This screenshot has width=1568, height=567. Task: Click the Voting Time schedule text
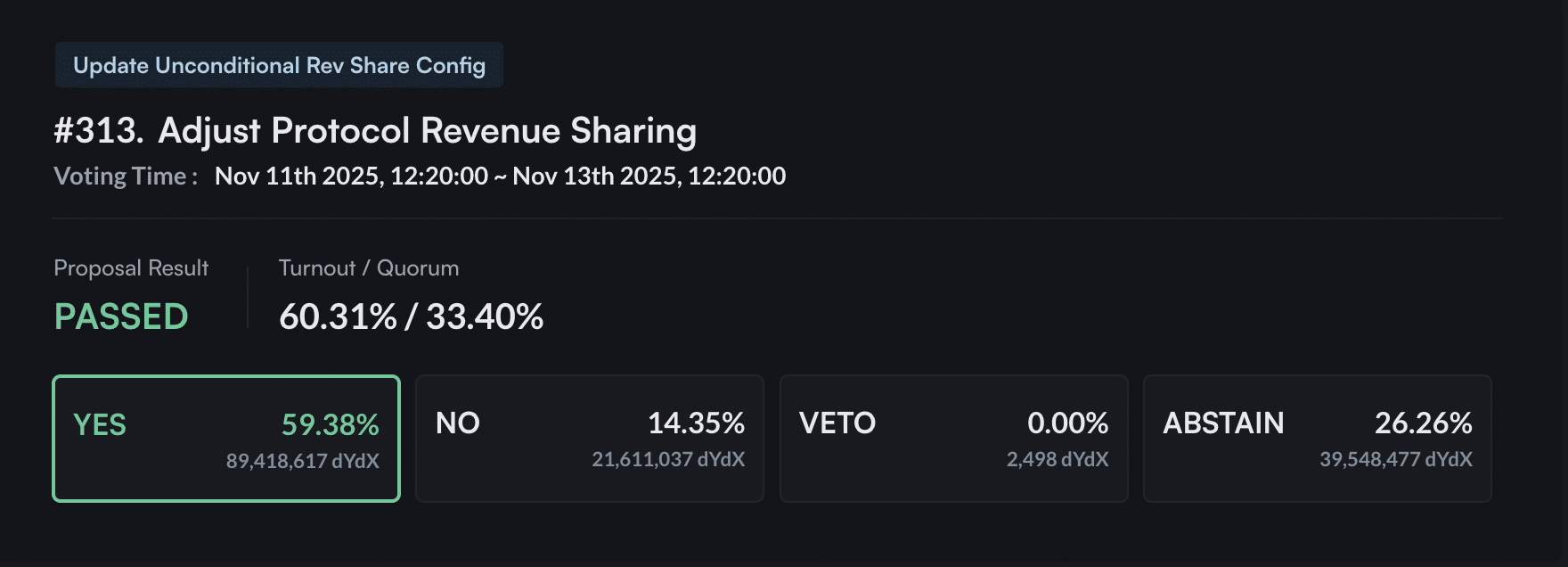point(421,176)
